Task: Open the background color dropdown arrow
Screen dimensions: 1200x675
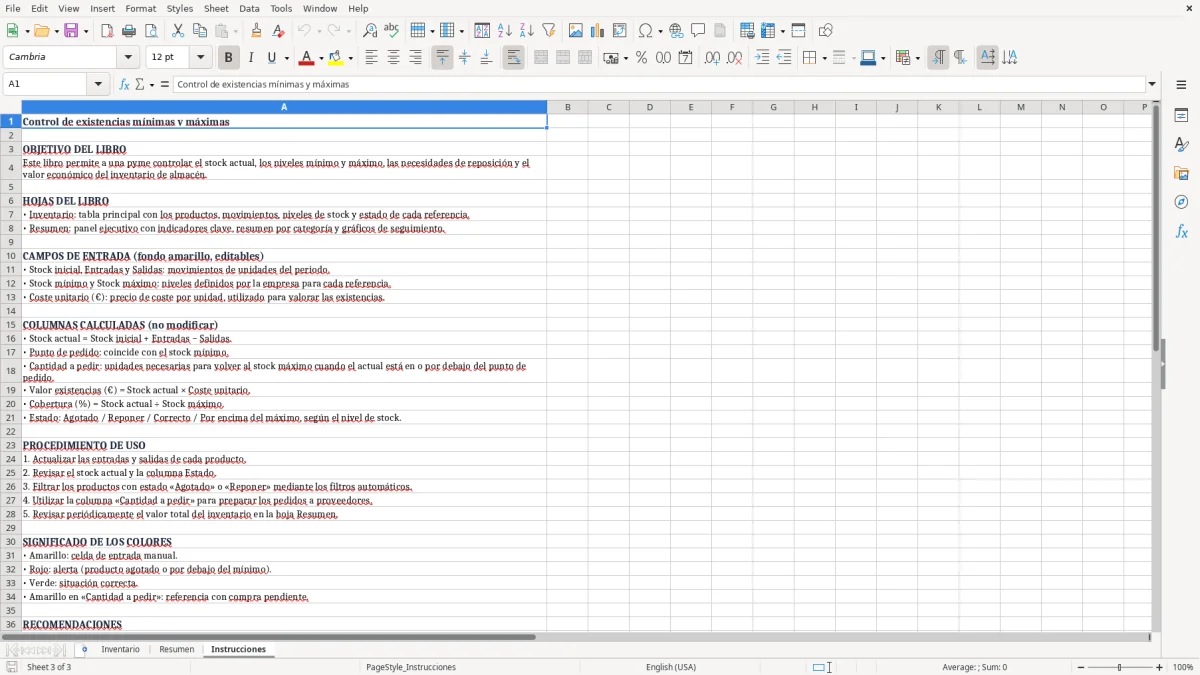Action: pyautogui.click(x=350, y=58)
